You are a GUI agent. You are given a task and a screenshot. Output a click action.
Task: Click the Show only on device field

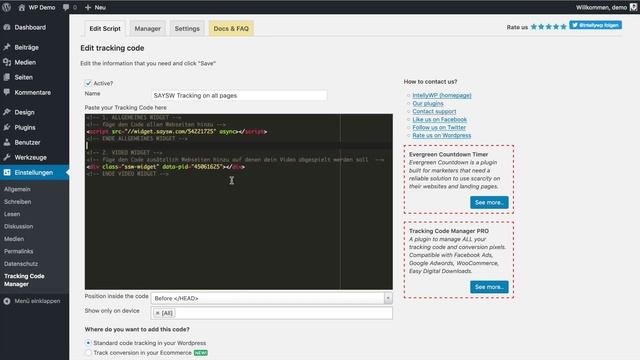click(271, 313)
